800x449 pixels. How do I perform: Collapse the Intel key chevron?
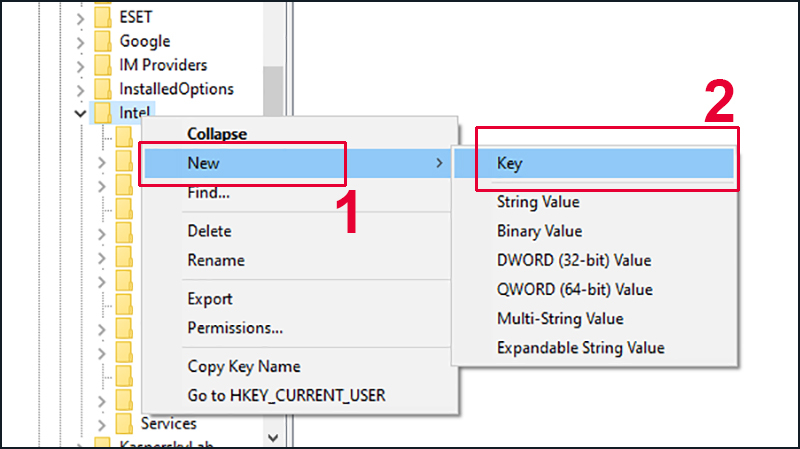coord(80,113)
